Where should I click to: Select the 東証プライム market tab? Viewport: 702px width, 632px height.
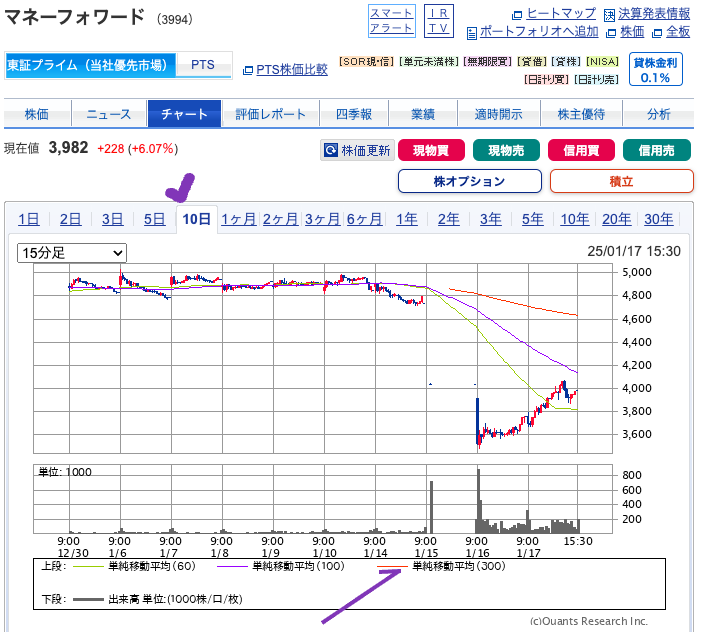pos(90,65)
